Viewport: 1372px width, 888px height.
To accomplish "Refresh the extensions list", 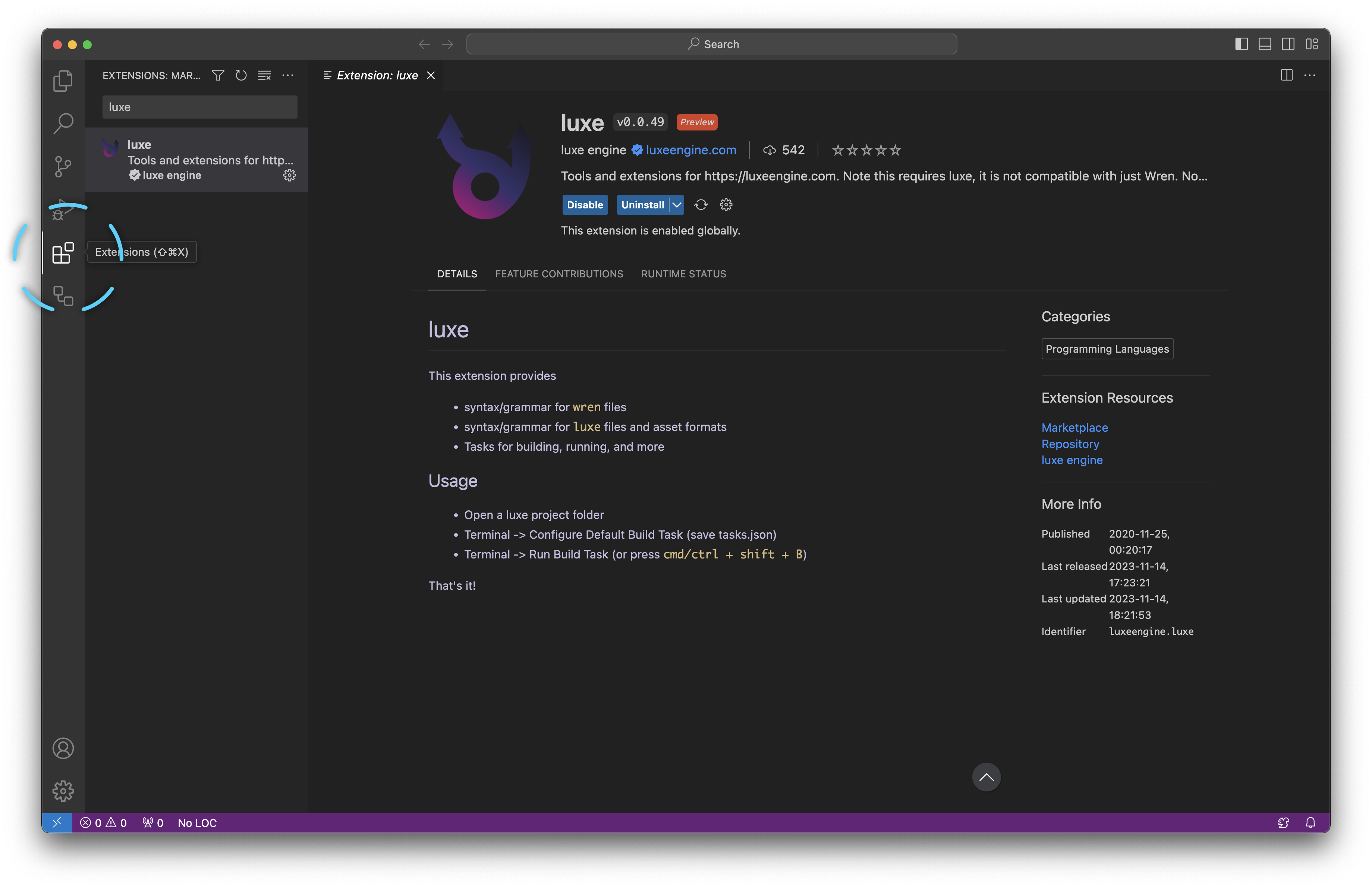I will [241, 75].
